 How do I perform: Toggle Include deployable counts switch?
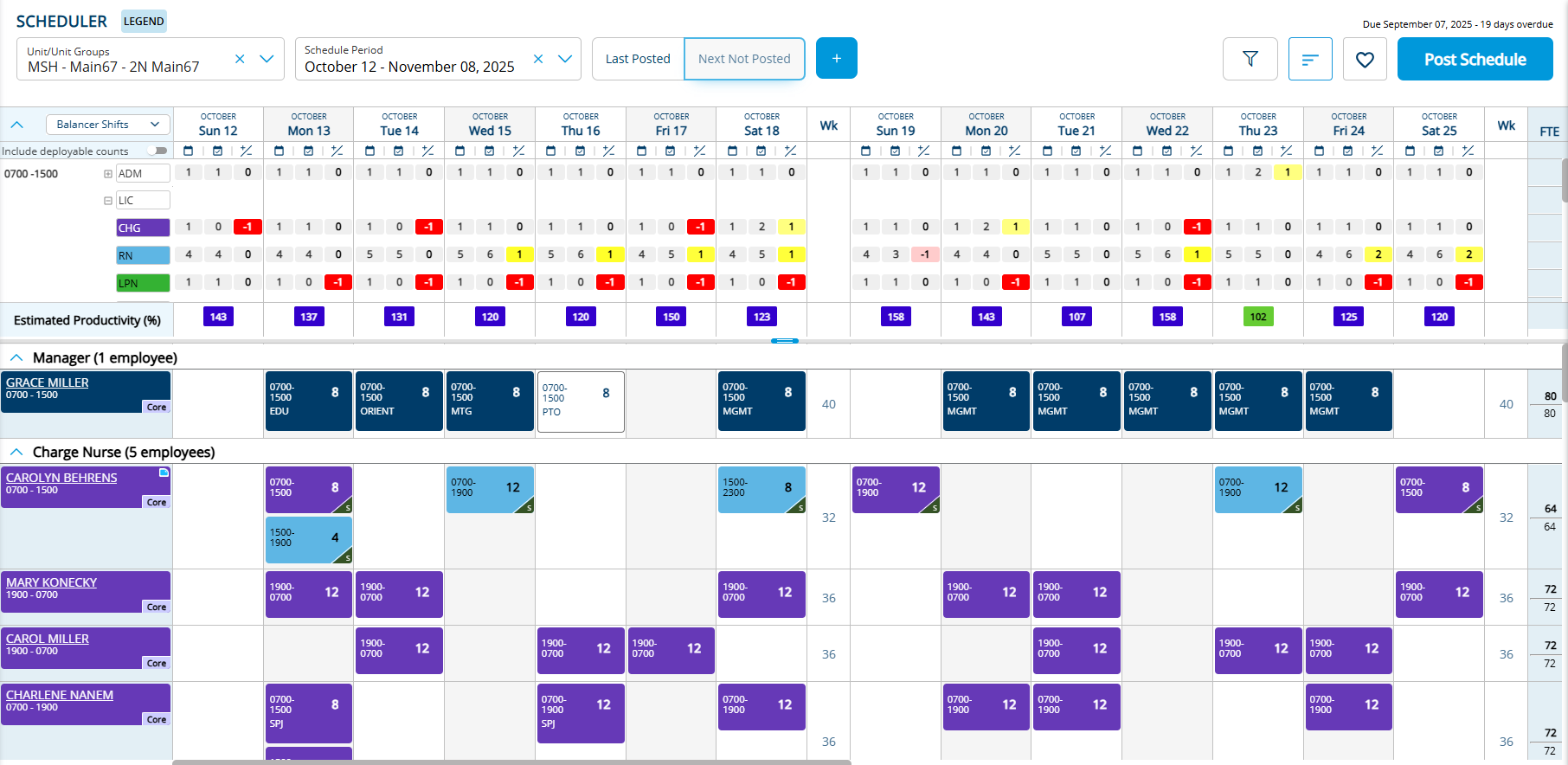pos(157,151)
